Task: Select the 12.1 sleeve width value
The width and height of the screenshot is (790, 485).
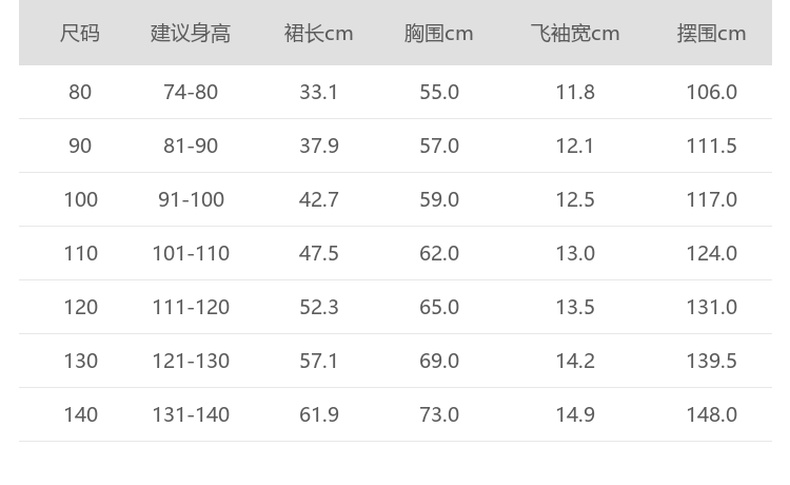Action: point(575,146)
